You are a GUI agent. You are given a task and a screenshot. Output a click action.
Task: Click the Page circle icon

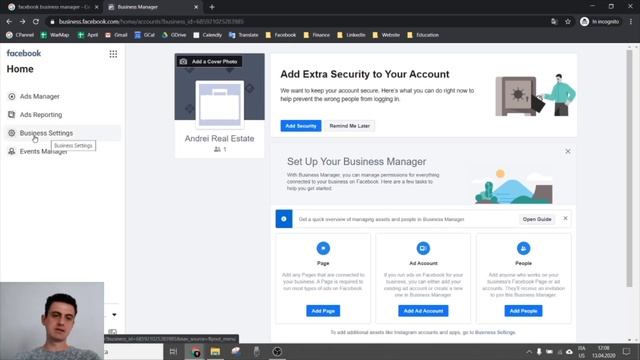click(x=323, y=248)
